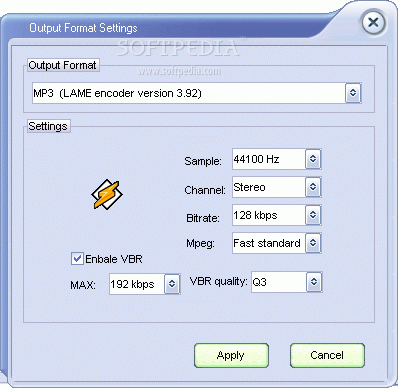The height and width of the screenshot is (388, 398).
Task: Click the Enbale VBR label text
Action: tap(114, 259)
